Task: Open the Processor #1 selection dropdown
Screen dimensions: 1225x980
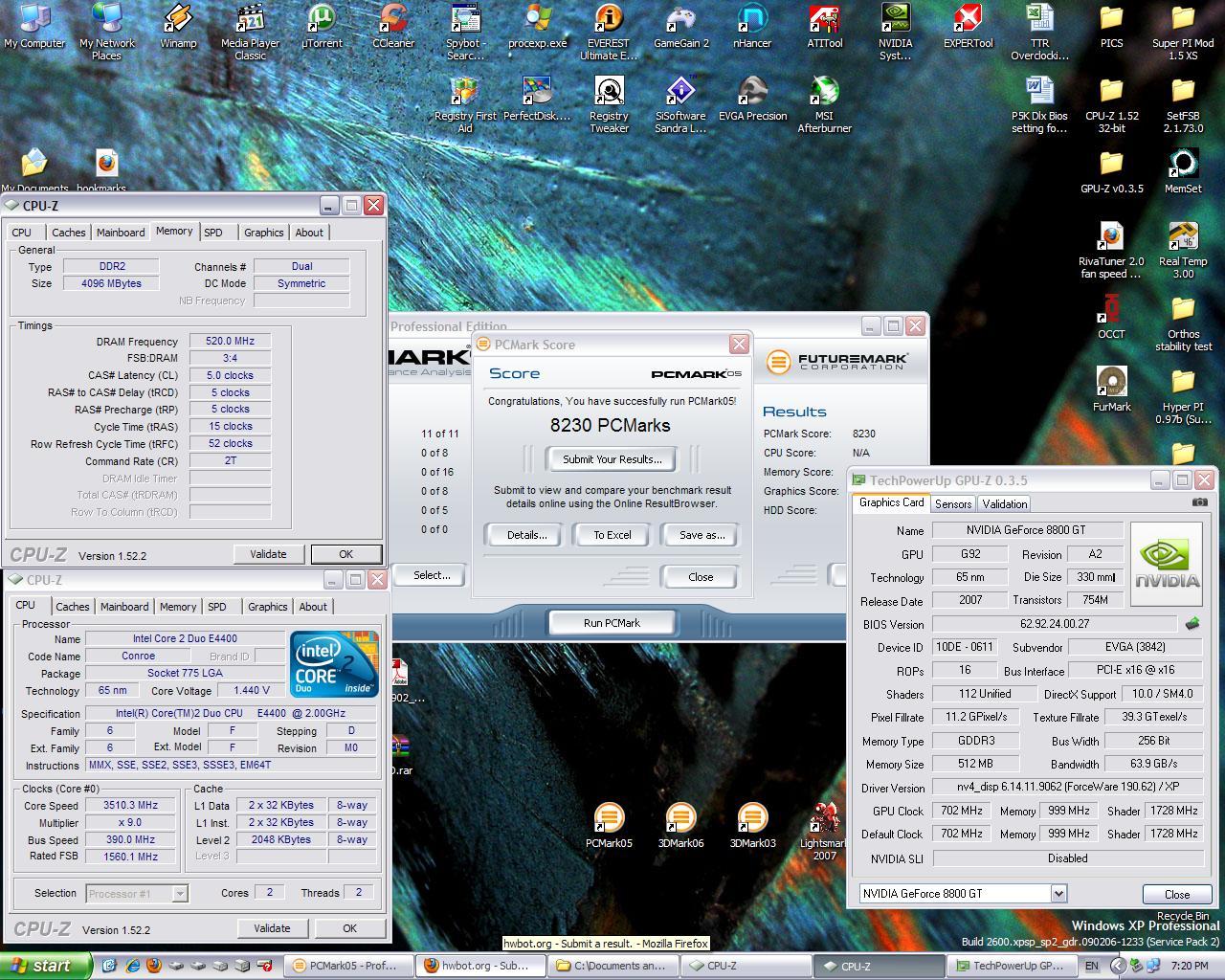Action: tap(179, 893)
